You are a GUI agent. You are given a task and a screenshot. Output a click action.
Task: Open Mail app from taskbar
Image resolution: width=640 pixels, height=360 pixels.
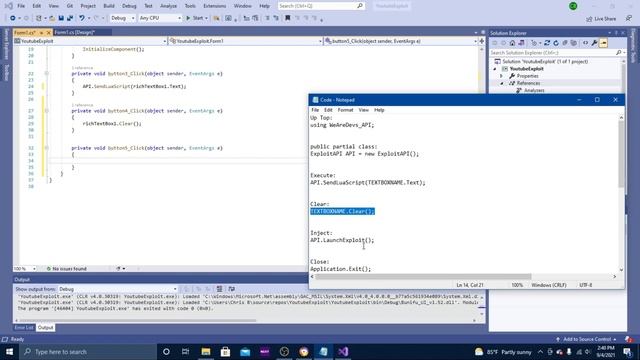(245, 351)
